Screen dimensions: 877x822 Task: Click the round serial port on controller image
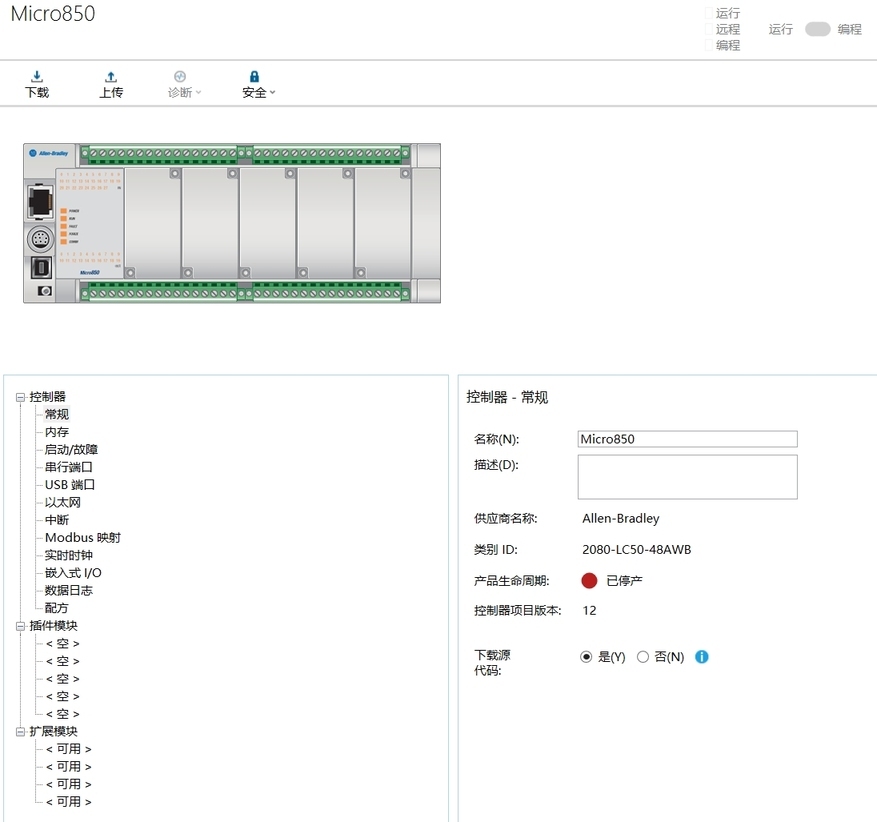click(40, 239)
